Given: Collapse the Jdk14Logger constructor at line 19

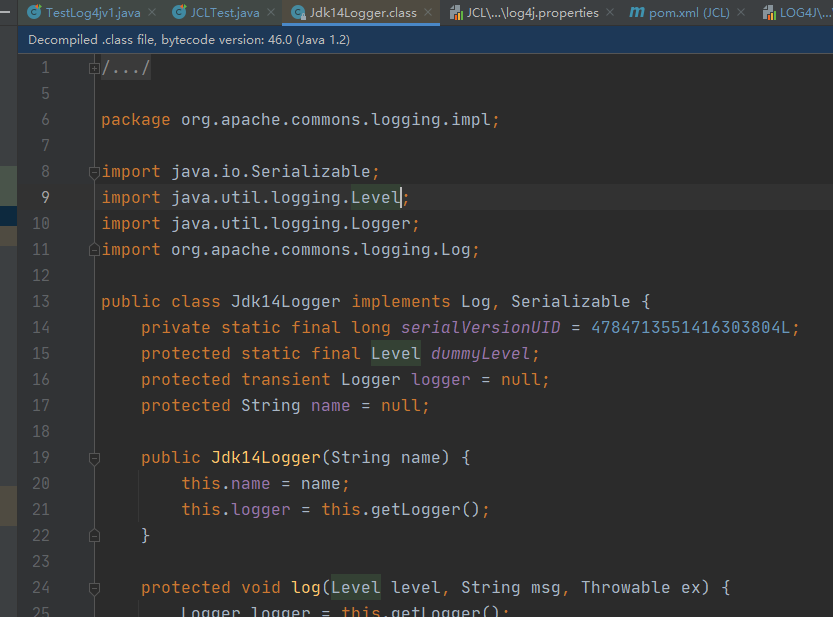Looking at the screenshot, I should [94, 458].
